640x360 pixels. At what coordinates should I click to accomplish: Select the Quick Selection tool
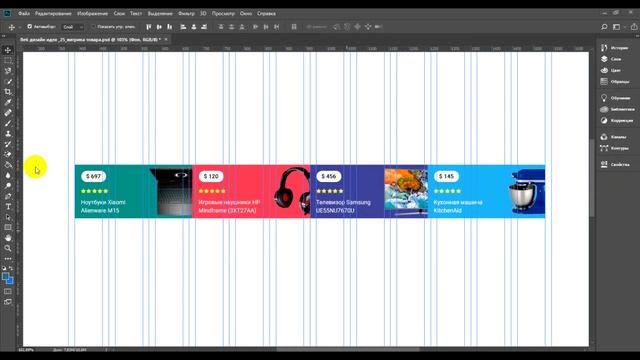pyautogui.click(x=8, y=81)
